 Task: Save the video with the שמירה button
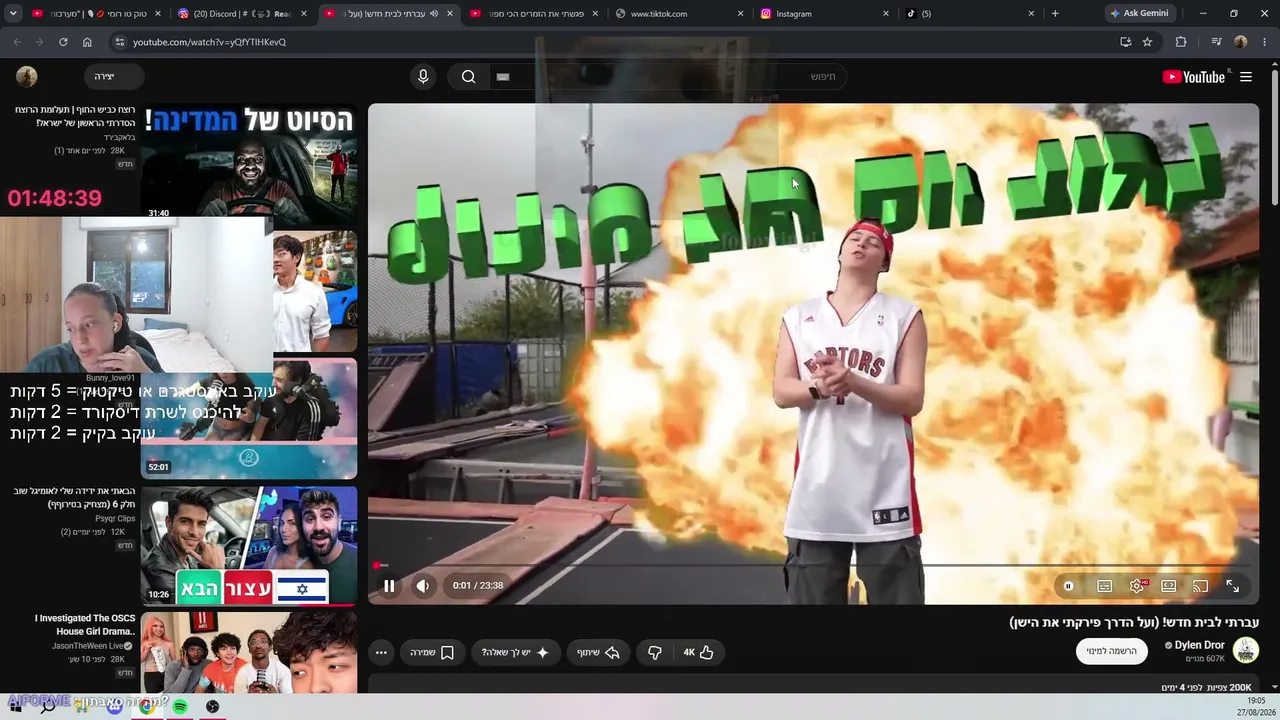coord(432,652)
